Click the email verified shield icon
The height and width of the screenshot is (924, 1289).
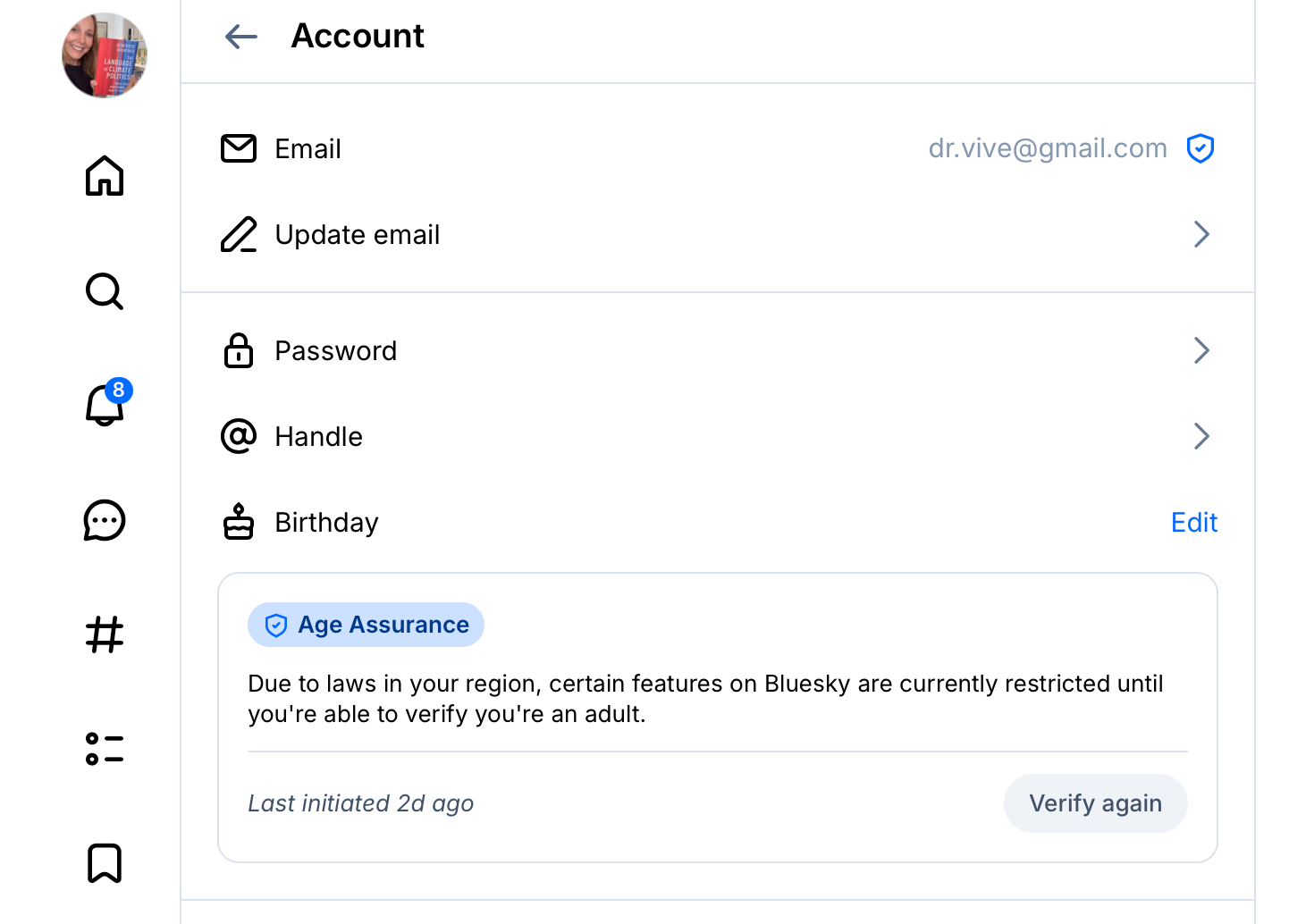coord(1200,148)
